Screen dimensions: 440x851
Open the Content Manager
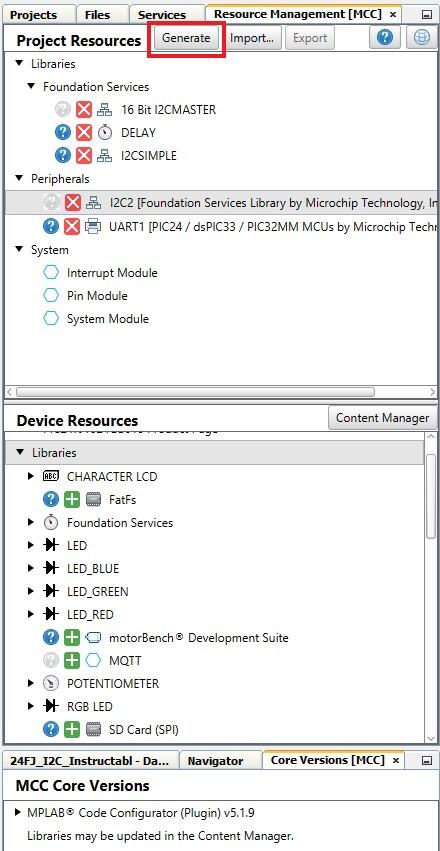pyautogui.click(x=382, y=418)
